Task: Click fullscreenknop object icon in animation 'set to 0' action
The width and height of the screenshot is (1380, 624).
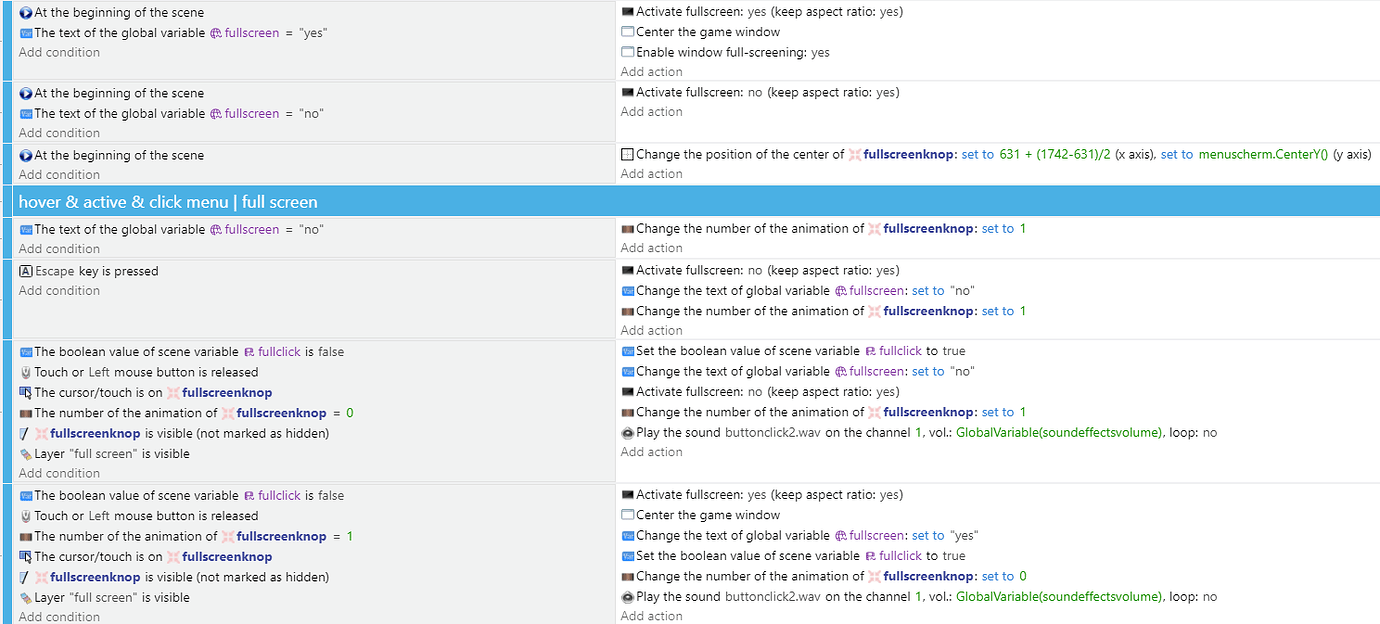Action: pyautogui.click(x=875, y=576)
